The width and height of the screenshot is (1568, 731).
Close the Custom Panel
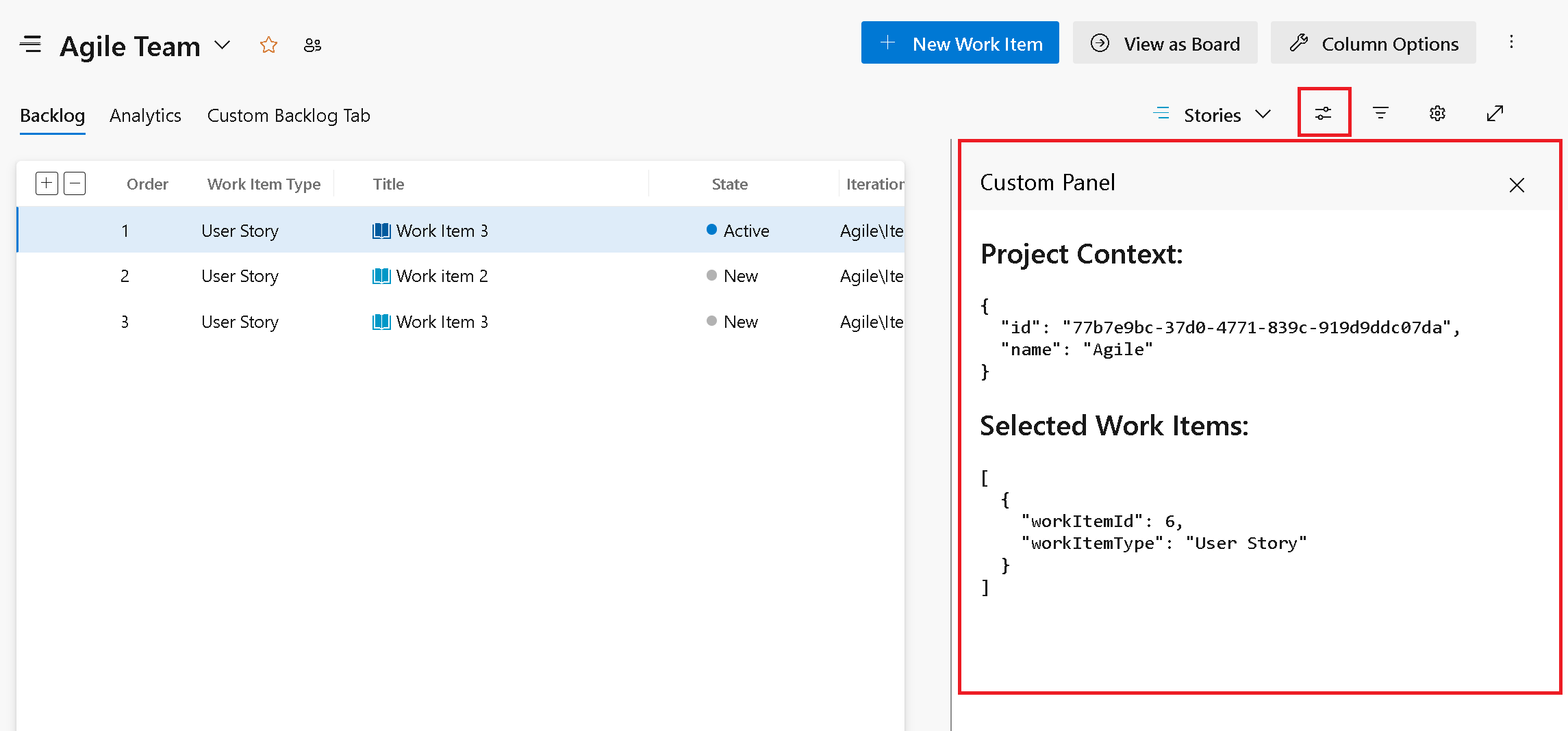1517,185
